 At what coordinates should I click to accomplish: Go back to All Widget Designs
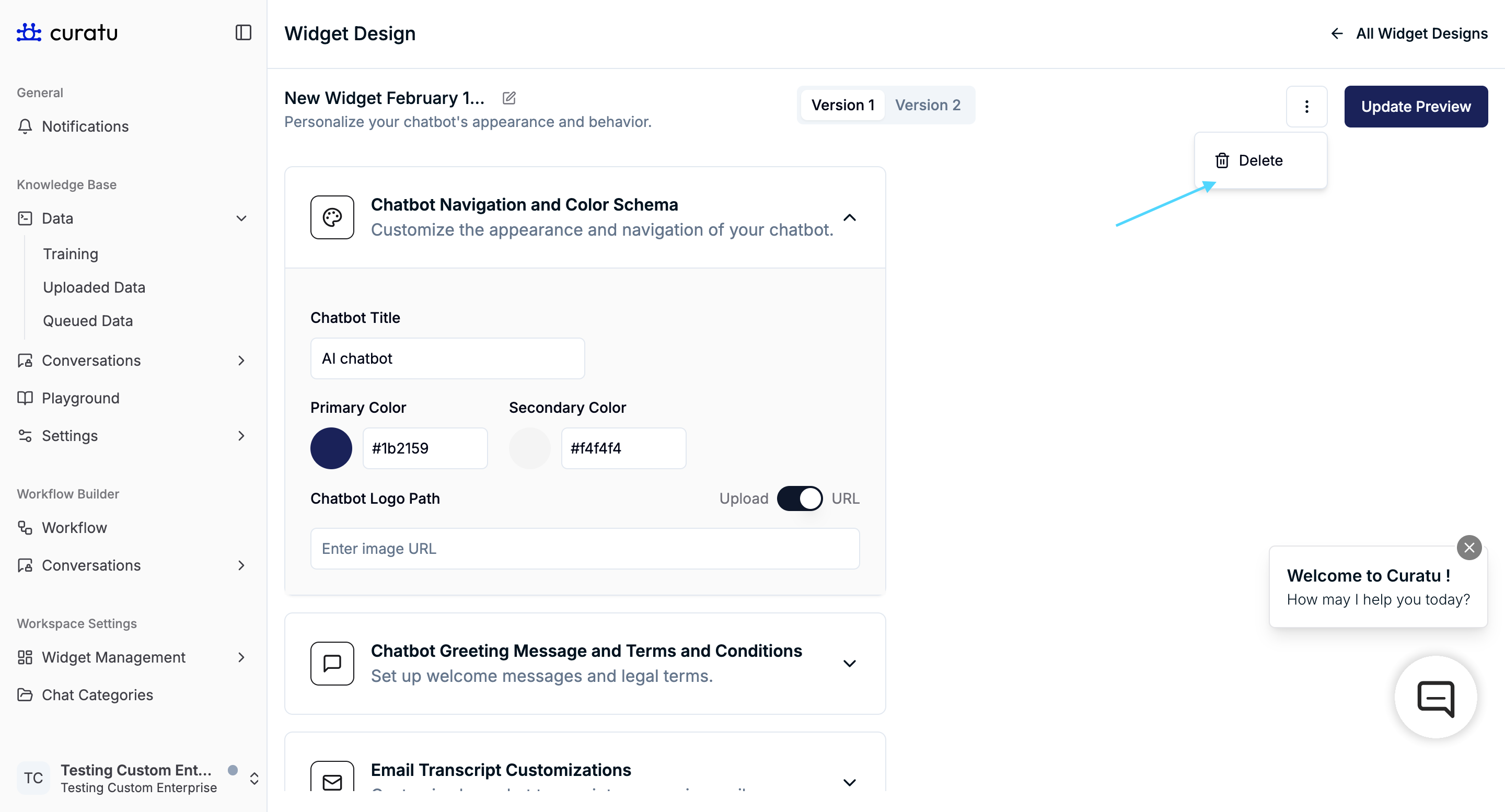[x=1409, y=34]
